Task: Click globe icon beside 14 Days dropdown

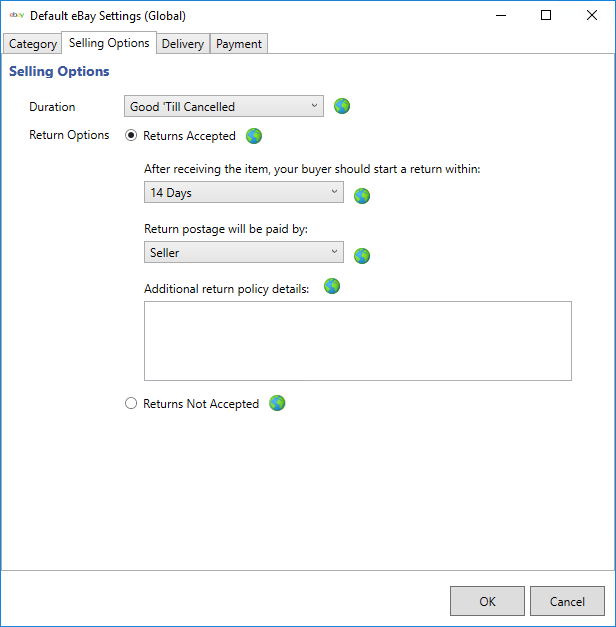Action: tap(362, 195)
